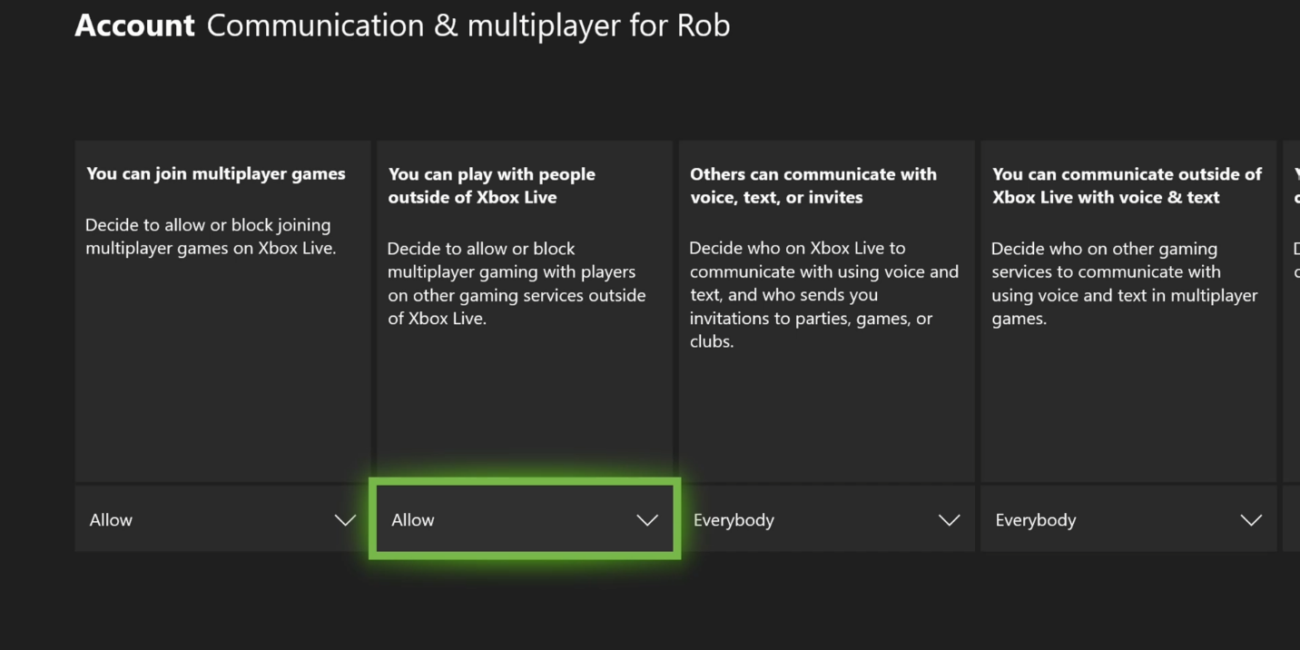Open the highlighted Allow dropdown for outside Xbox Live play

coord(525,519)
